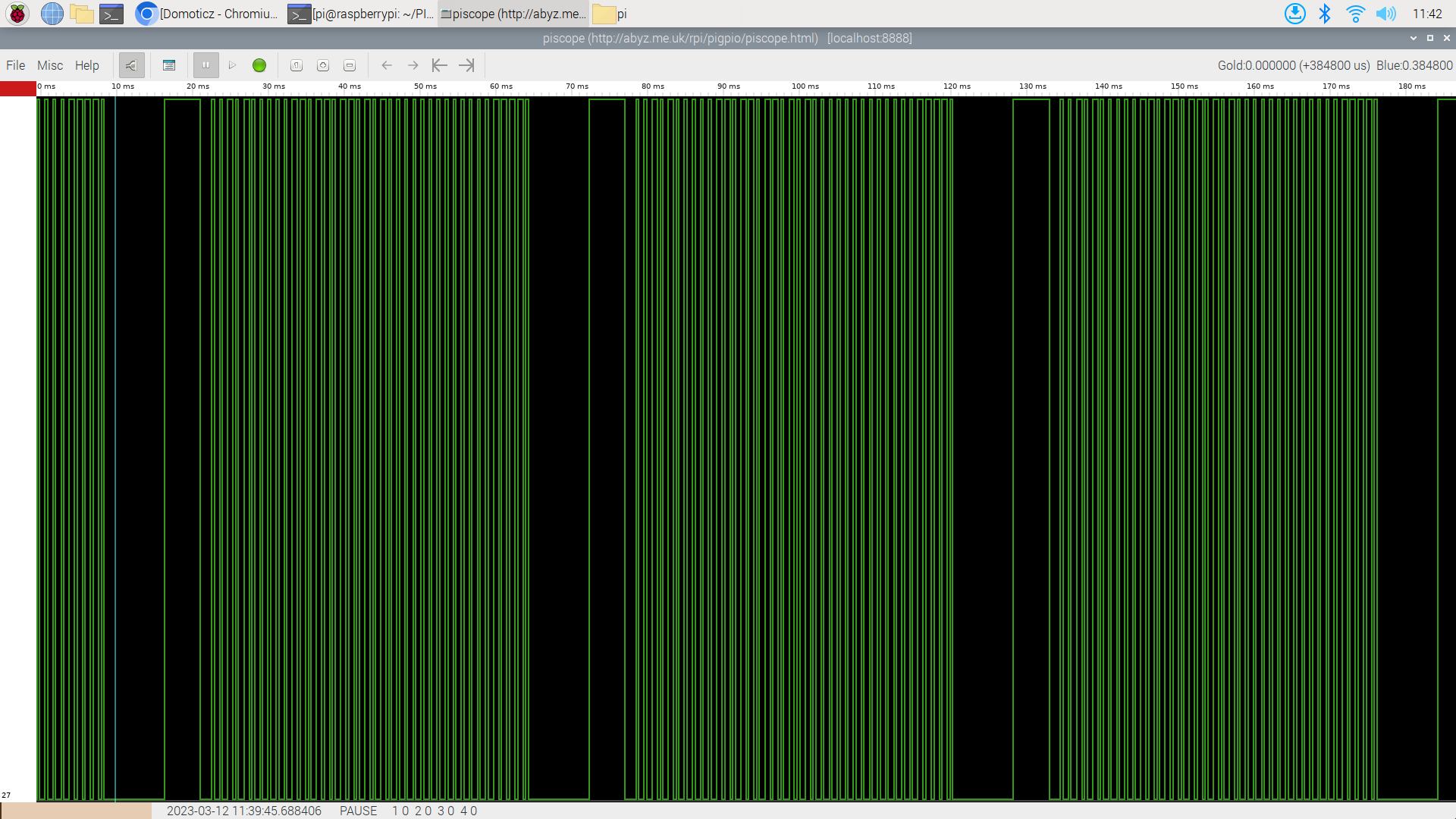The width and height of the screenshot is (1456, 819).
Task: Open the Bluetooth tray icon
Action: click(1325, 14)
